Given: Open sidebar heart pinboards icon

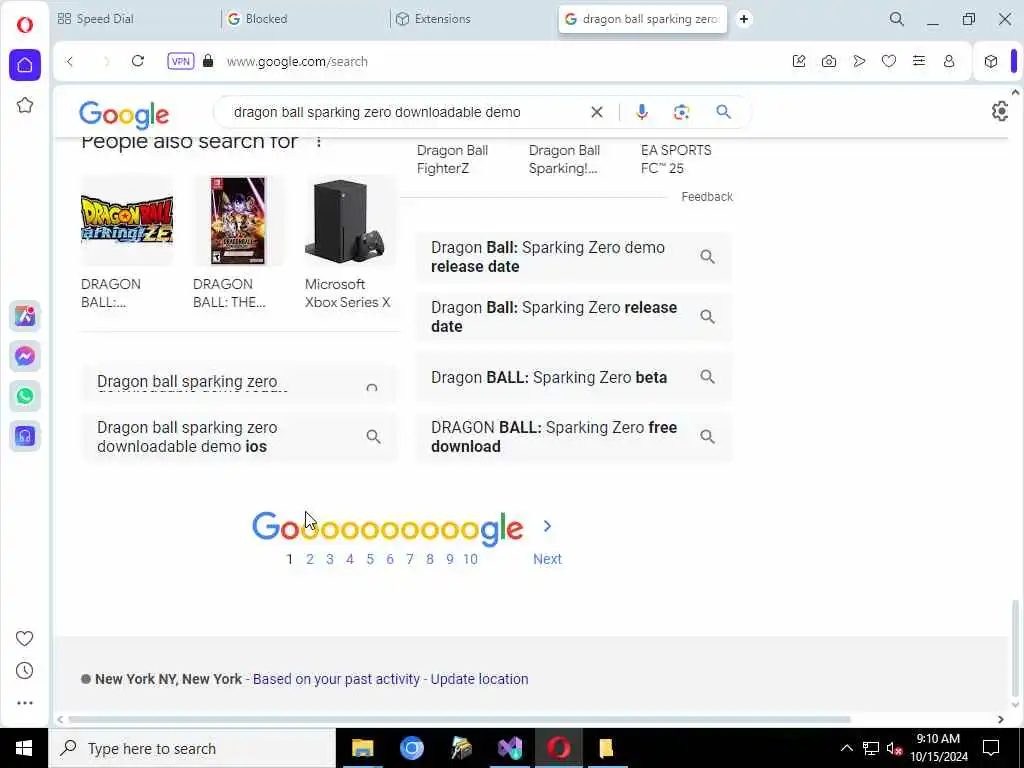Looking at the screenshot, I should point(25,639).
